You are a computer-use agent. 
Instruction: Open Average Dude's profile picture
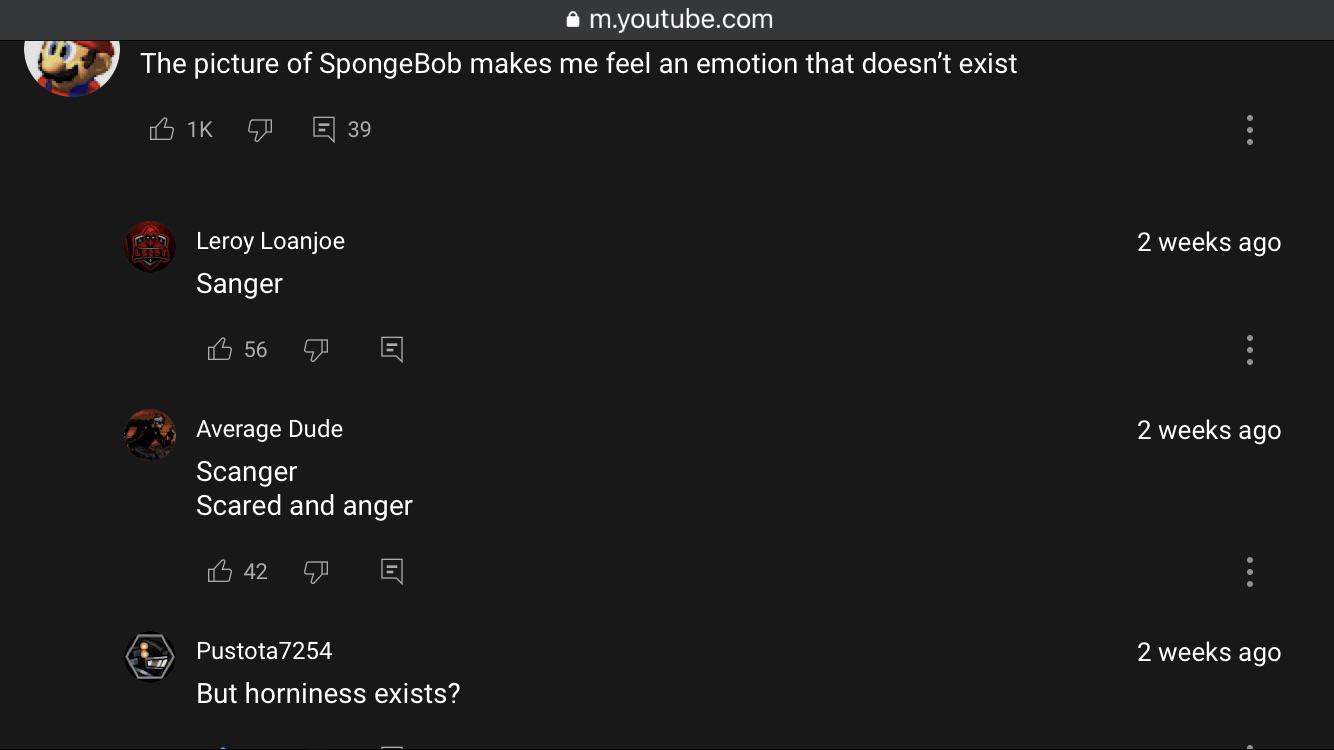[x=150, y=434]
